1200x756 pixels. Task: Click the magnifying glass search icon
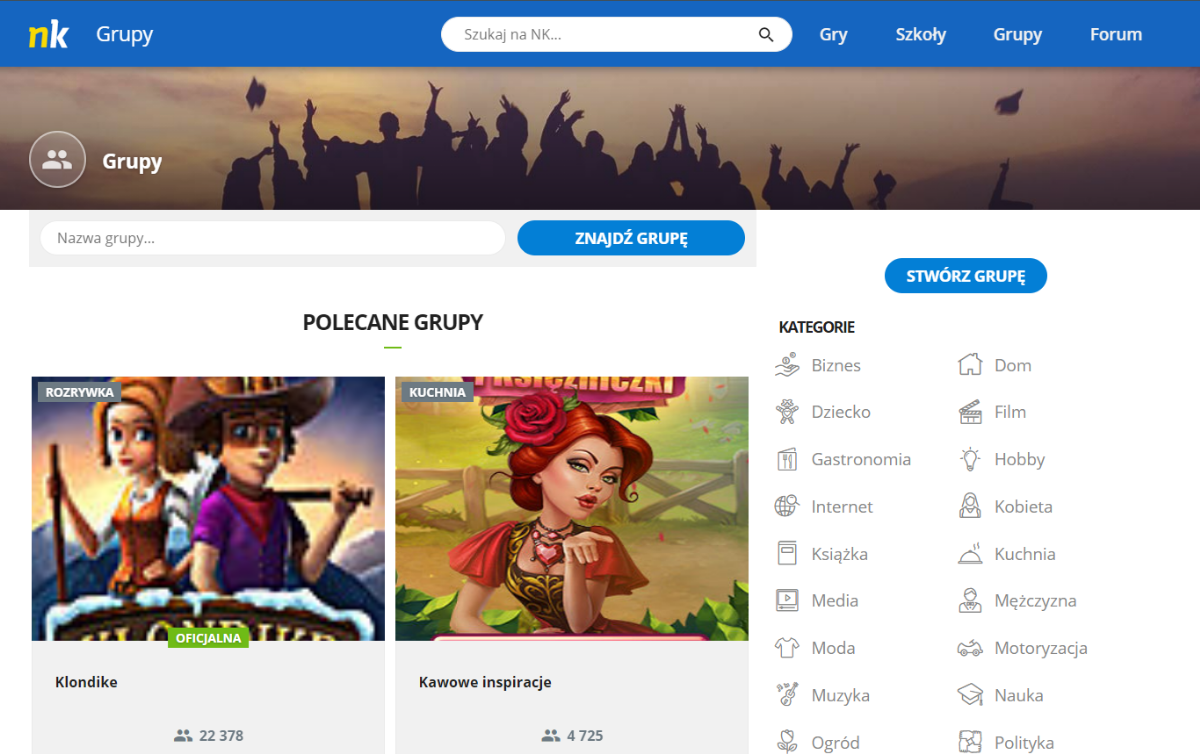766,35
